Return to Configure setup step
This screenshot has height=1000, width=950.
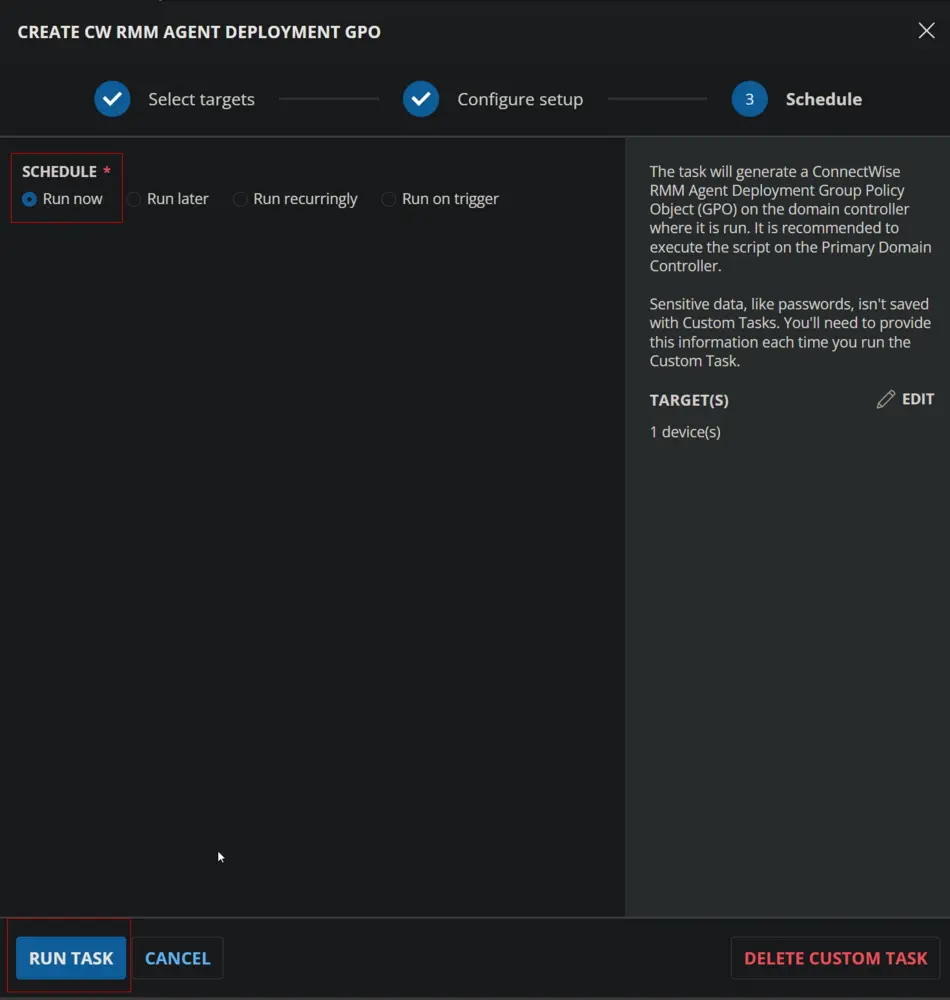click(x=520, y=99)
